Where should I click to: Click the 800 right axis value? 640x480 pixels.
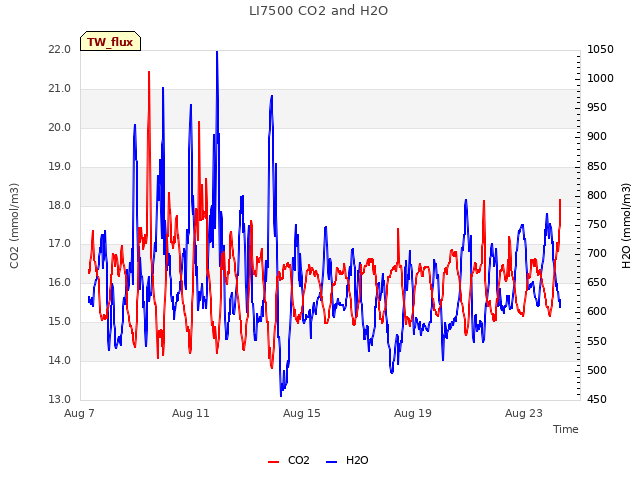(597, 195)
